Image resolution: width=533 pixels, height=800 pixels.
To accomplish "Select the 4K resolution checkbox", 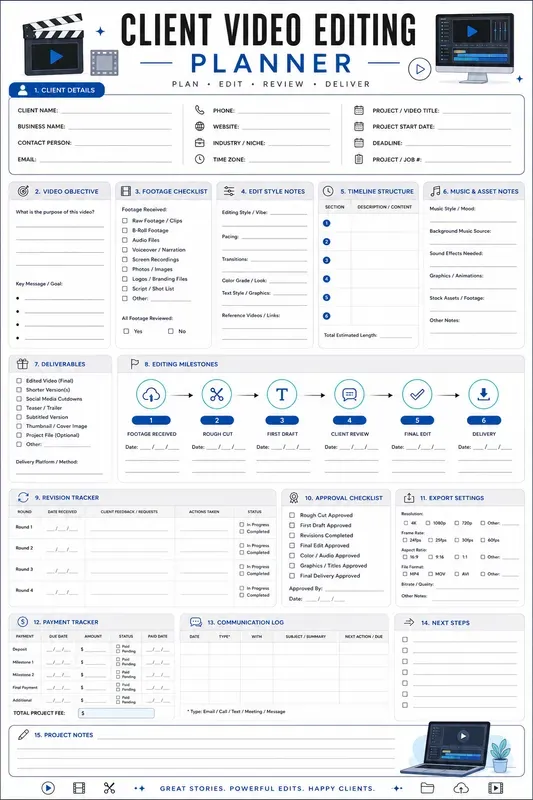I will coord(405,522).
